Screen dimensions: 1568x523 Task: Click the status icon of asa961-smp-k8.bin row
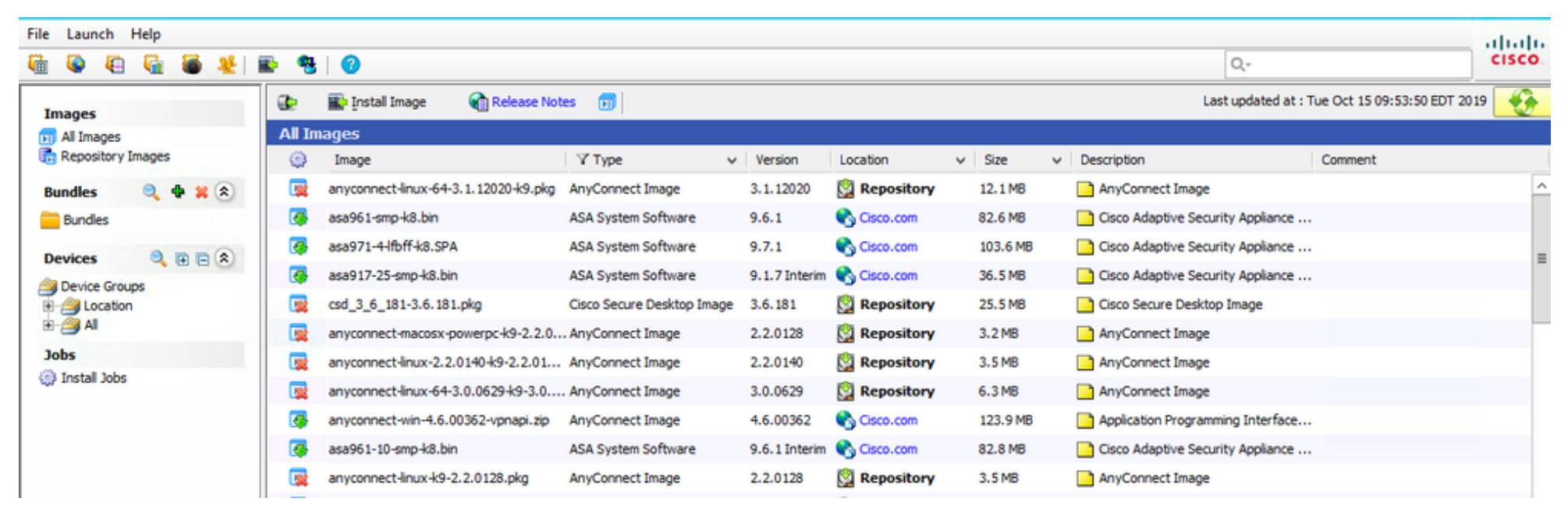[299, 217]
